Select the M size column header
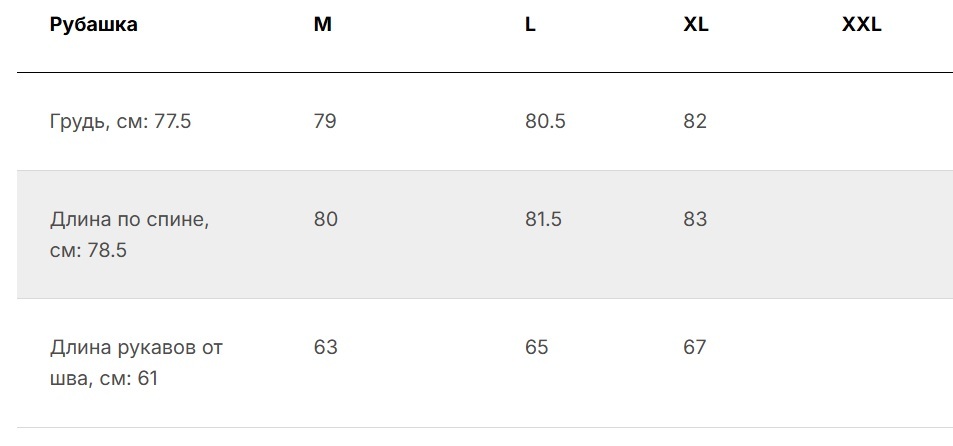This screenshot has height=446, width=953. (323, 25)
